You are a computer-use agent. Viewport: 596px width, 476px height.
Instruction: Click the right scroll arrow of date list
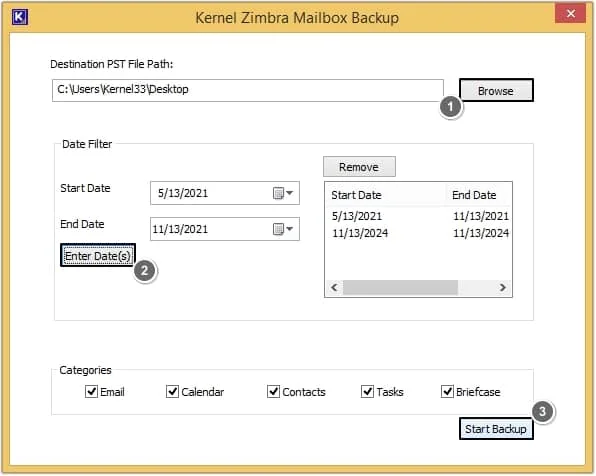pos(503,287)
